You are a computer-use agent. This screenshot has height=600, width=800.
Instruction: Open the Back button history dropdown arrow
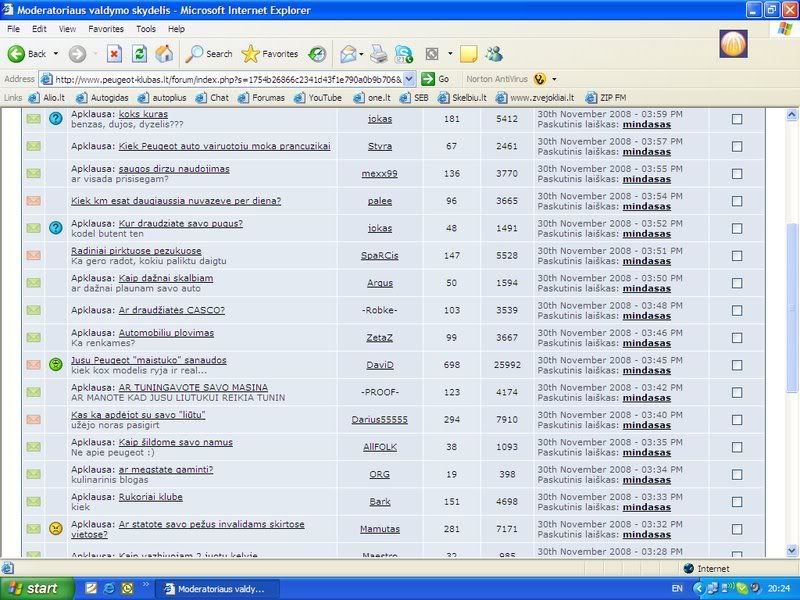[56, 54]
